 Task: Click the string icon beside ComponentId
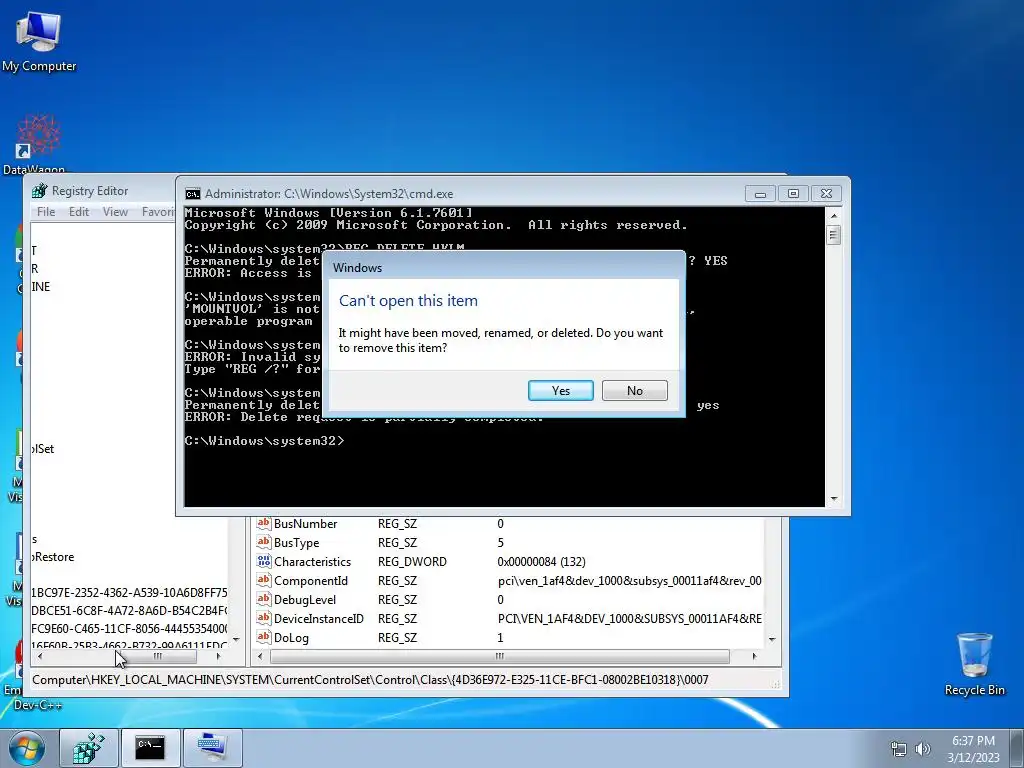(x=263, y=580)
